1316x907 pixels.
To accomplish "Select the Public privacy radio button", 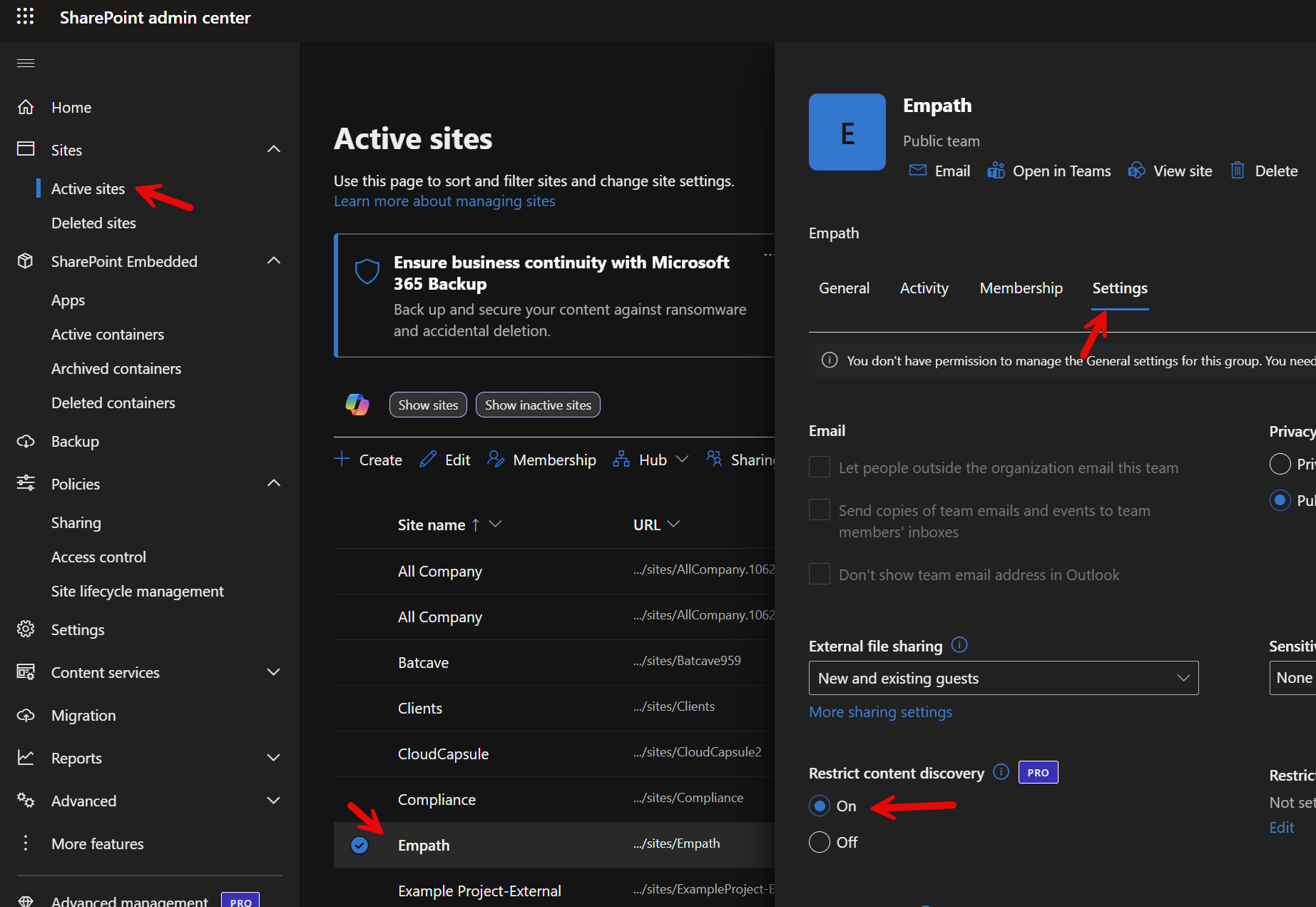I will [1280, 500].
